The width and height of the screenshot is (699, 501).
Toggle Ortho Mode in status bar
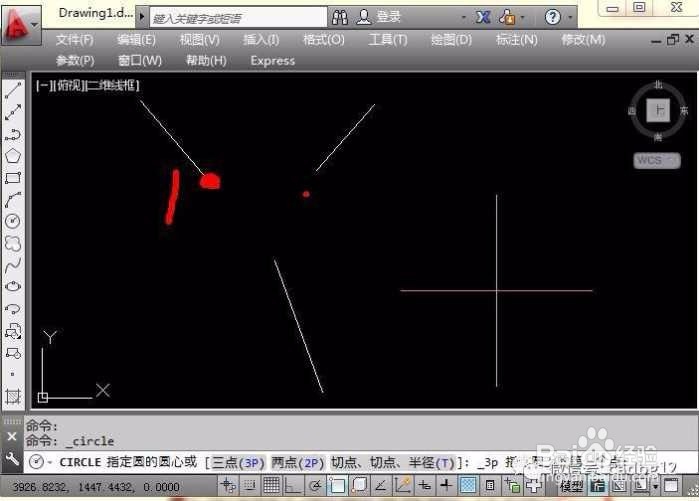click(x=292, y=486)
